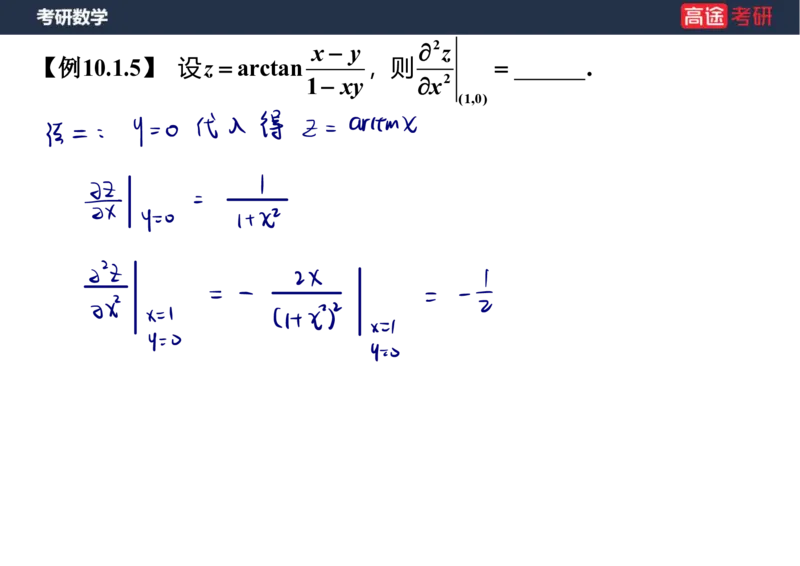Click the blank black area below the formulas

coord(400,460)
